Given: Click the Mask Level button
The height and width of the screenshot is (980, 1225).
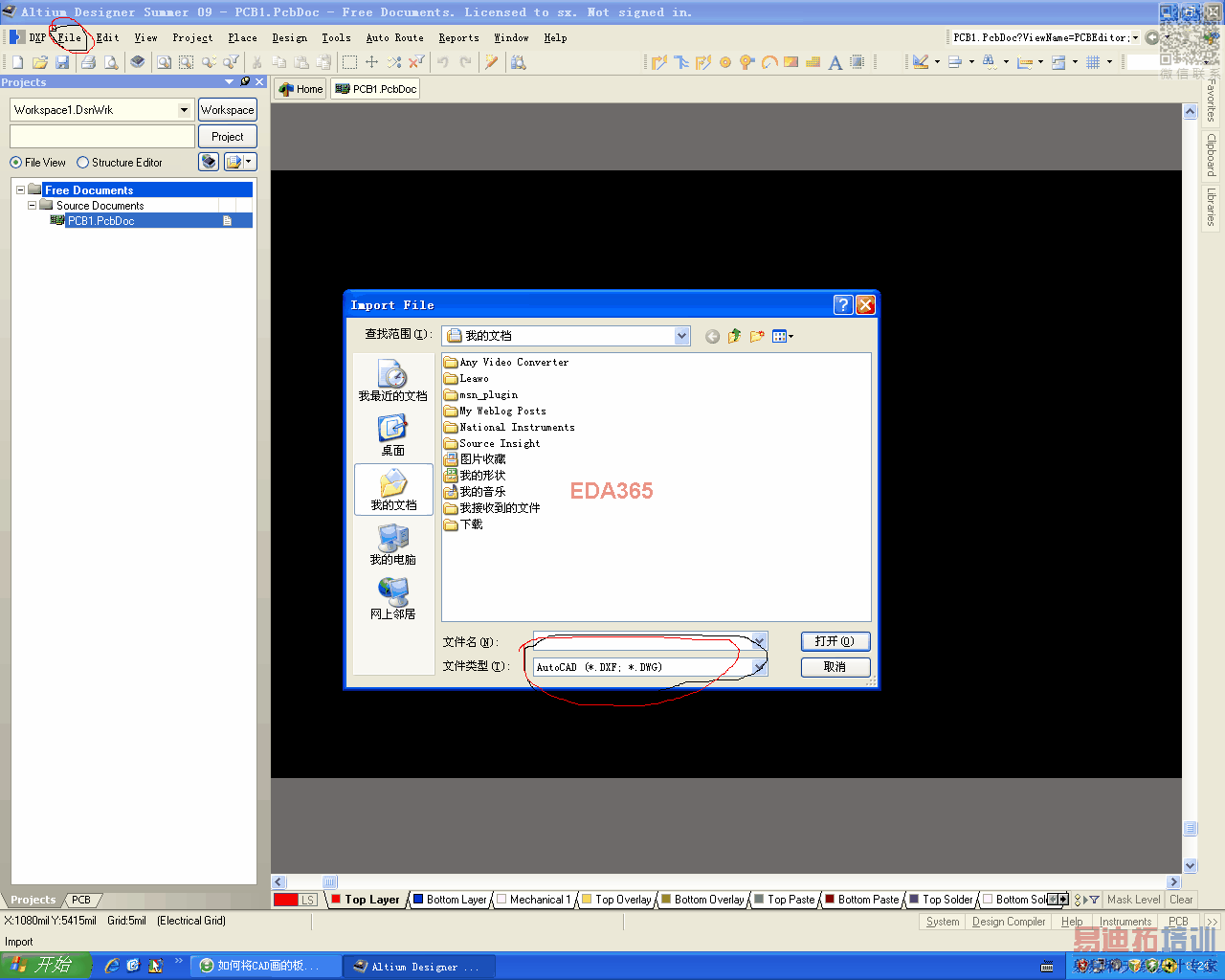Looking at the screenshot, I should pos(1134,900).
